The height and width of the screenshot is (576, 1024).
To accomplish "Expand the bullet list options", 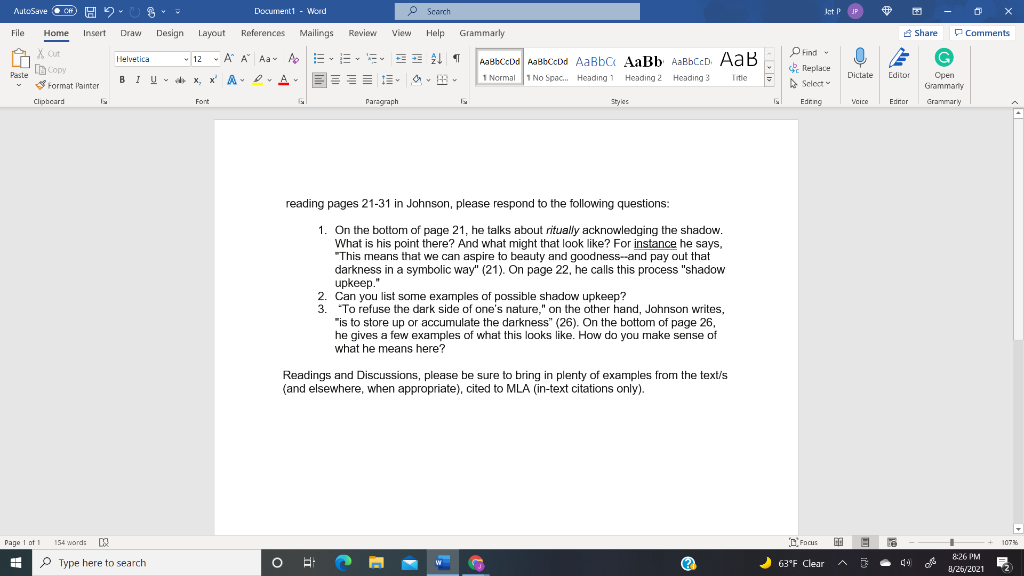I will pyautogui.click(x=330, y=59).
